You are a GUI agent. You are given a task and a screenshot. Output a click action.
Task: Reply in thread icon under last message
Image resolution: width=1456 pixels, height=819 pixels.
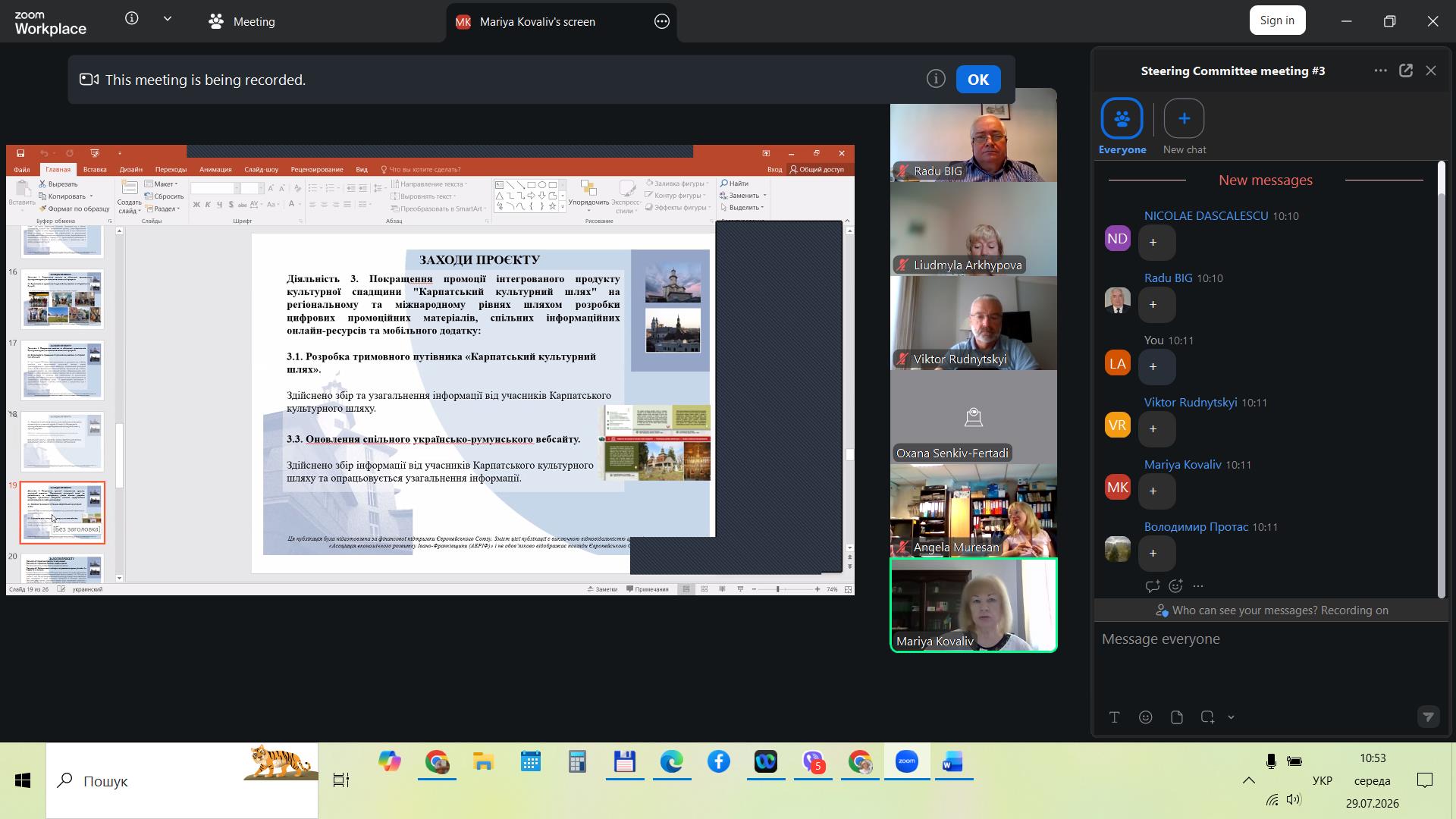[x=1153, y=586]
